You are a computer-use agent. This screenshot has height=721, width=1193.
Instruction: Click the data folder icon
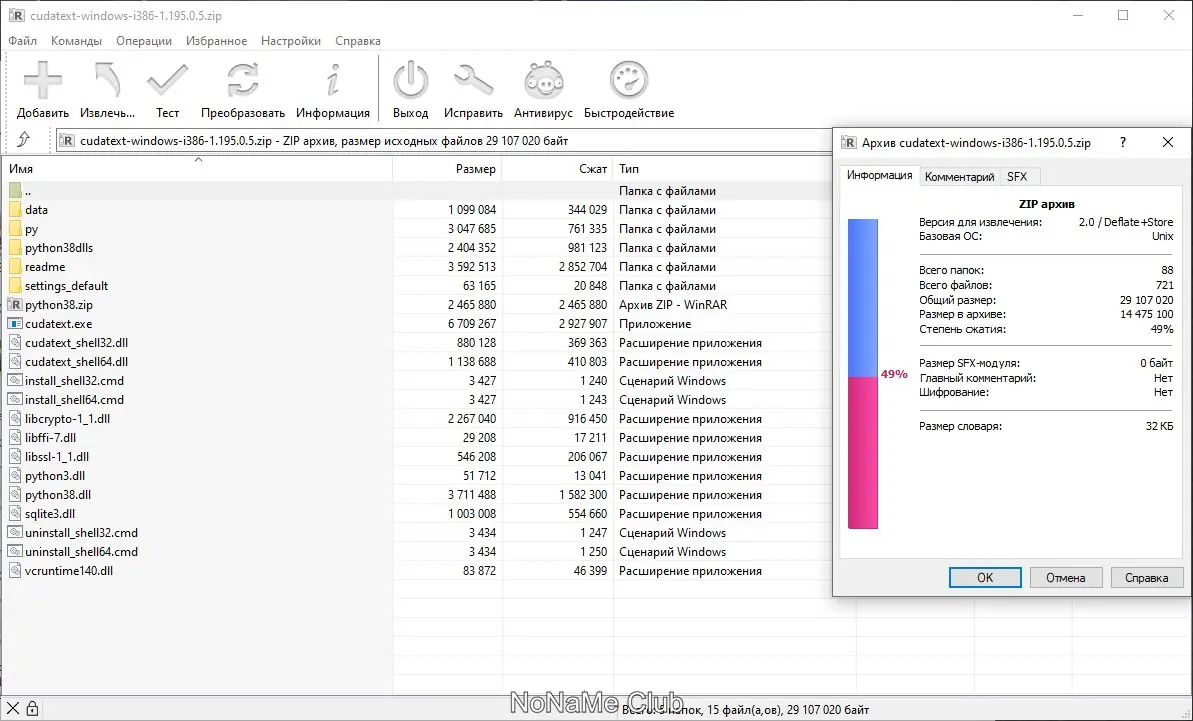15,210
